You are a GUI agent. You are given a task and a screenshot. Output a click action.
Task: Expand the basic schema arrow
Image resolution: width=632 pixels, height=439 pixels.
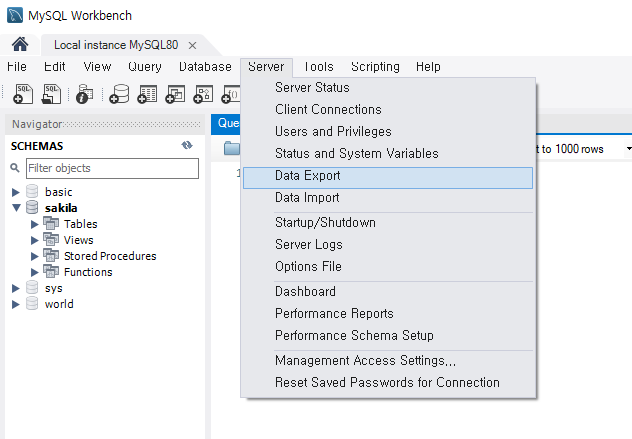pyautogui.click(x=16, y=192)
